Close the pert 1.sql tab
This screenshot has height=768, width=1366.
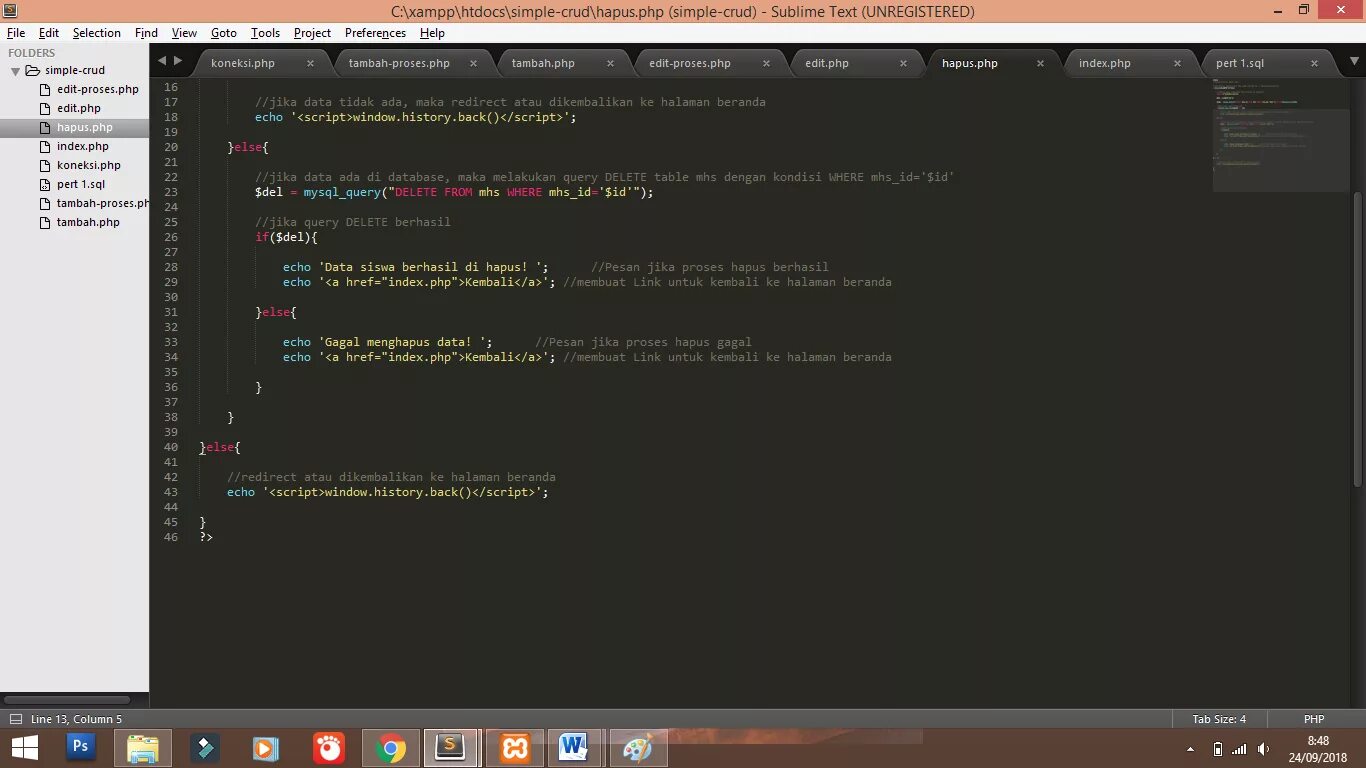[x=1315, y=63]
